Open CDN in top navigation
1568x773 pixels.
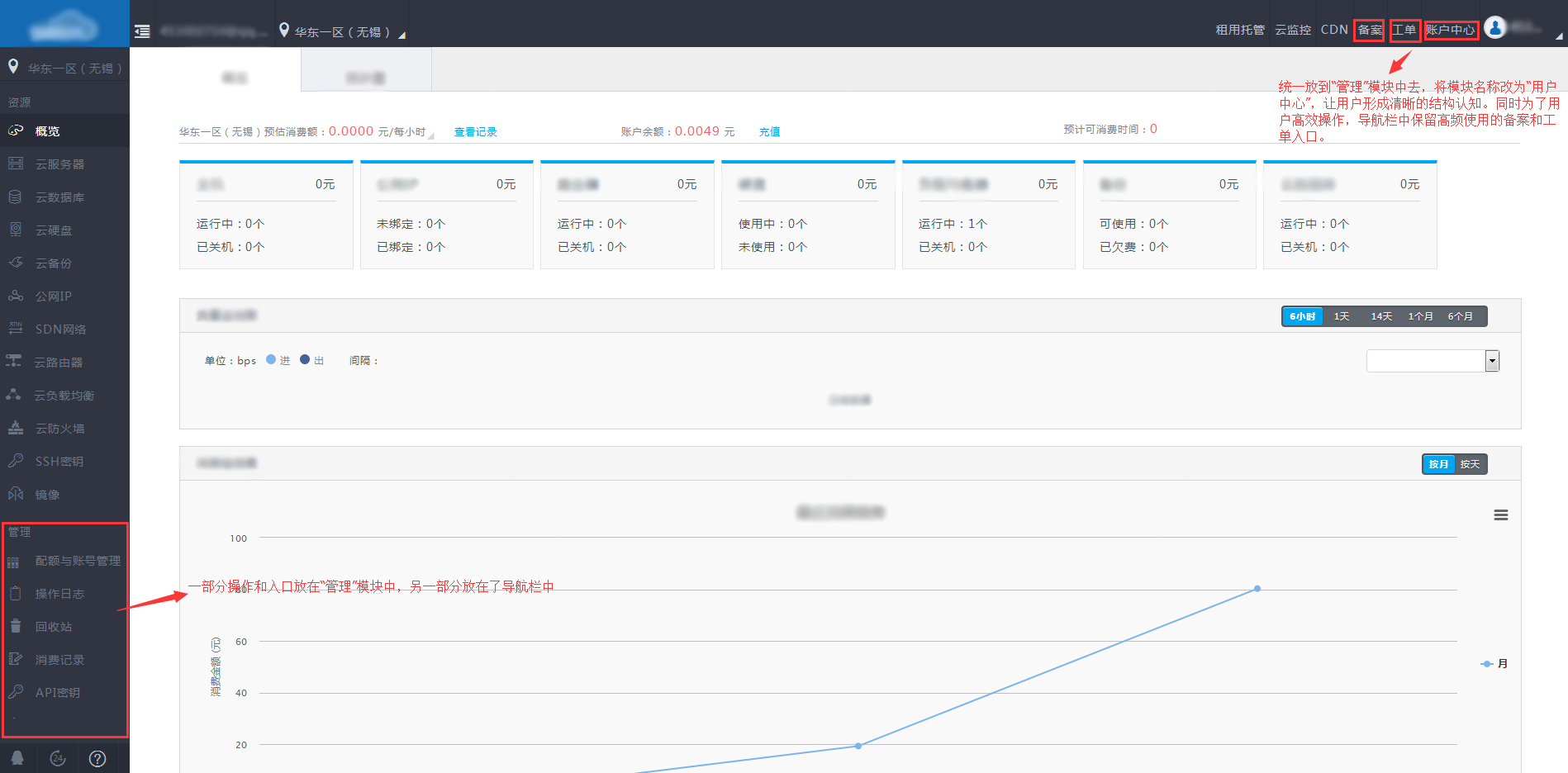[x=1334, y=30]
